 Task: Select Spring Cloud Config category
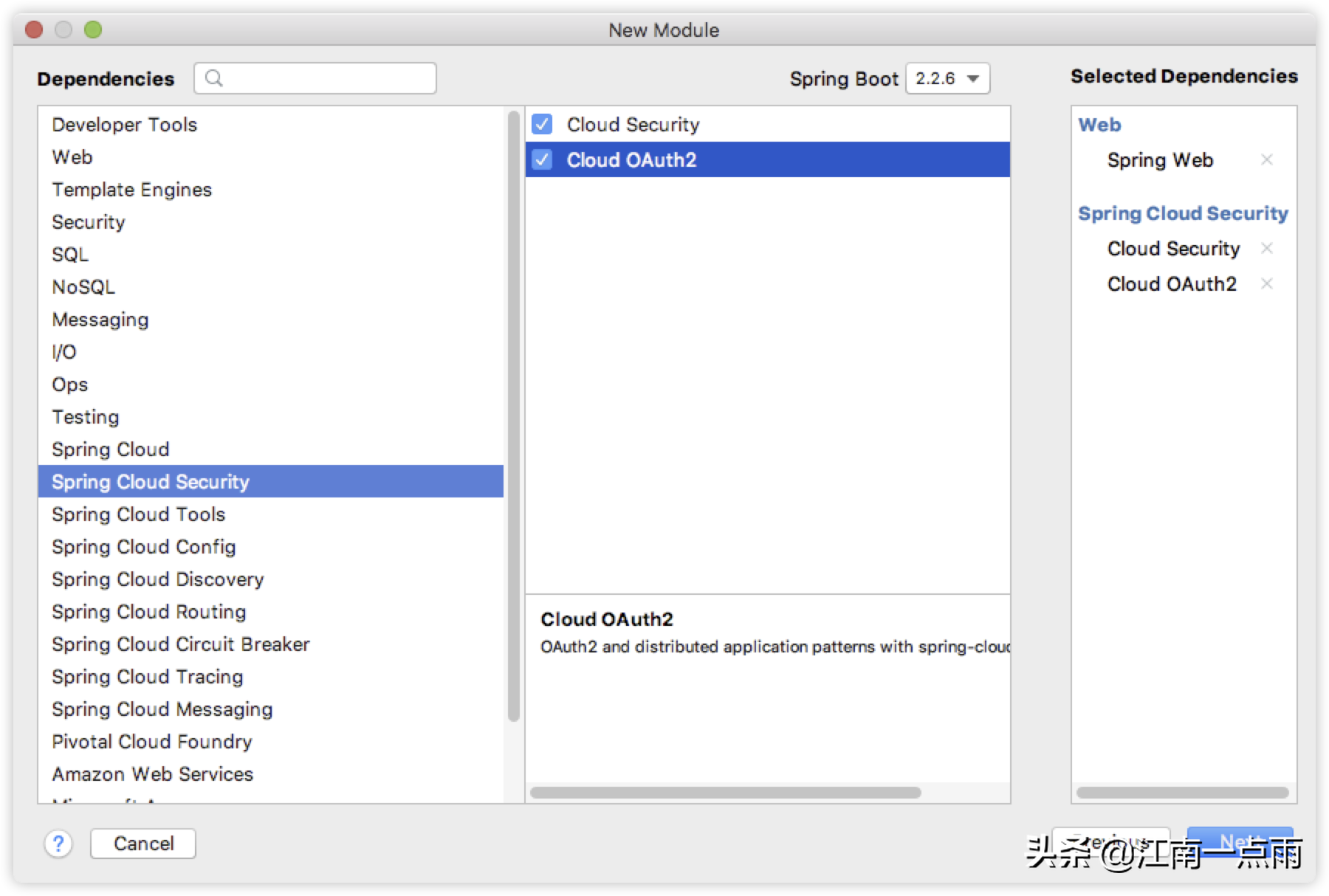(x=271, y=547)
